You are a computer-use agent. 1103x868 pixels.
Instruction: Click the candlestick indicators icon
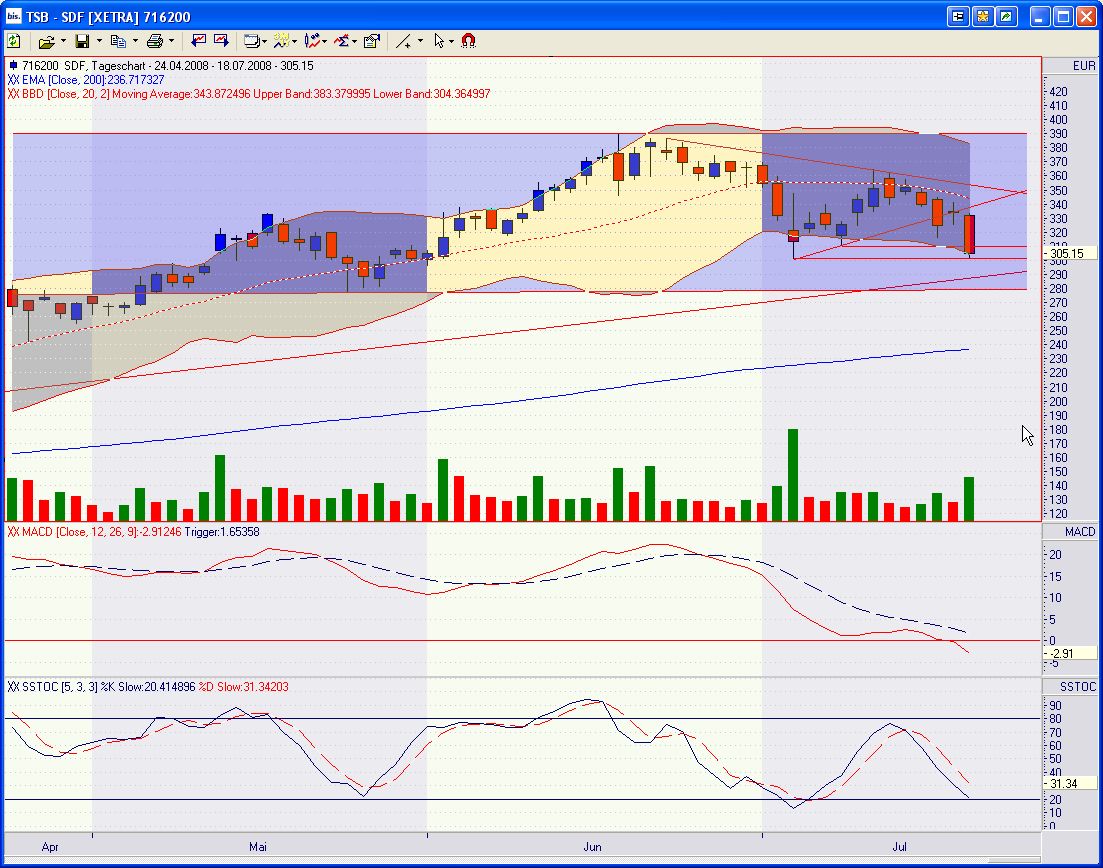coord(312,41)
